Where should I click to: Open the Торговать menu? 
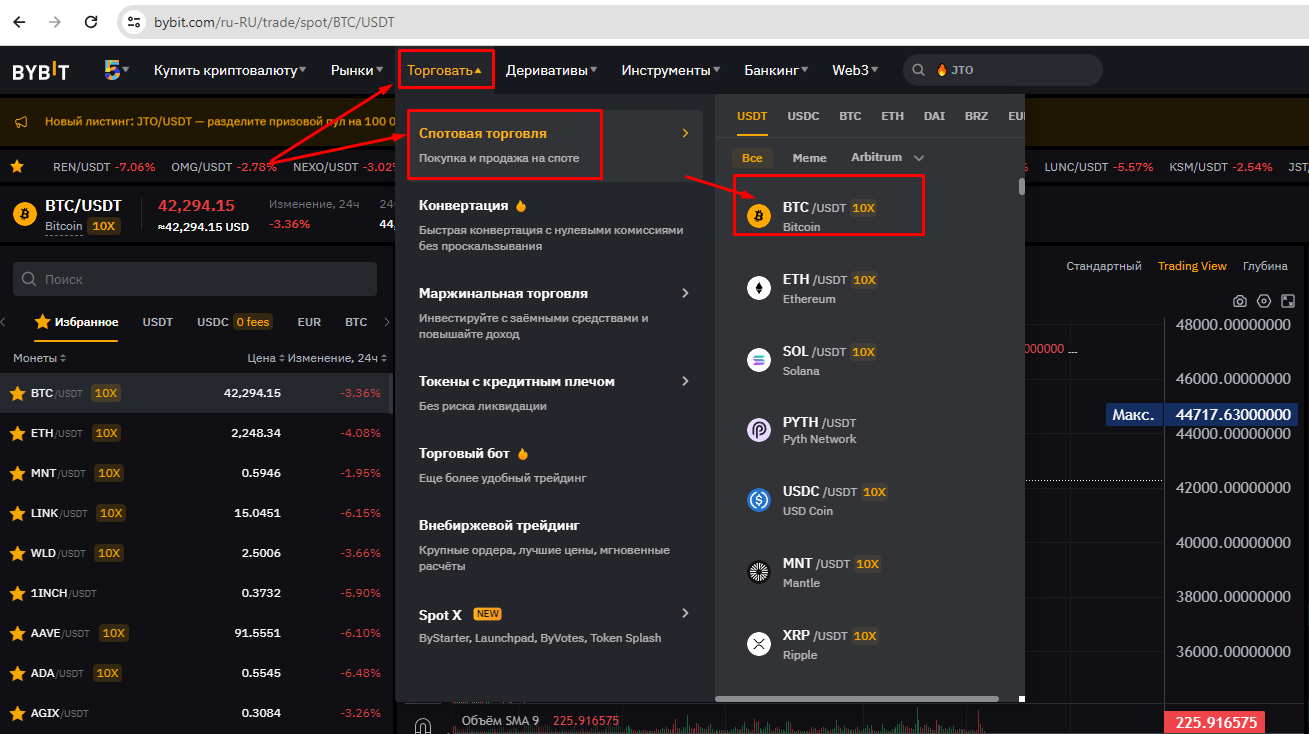click(x=445, y=70)
